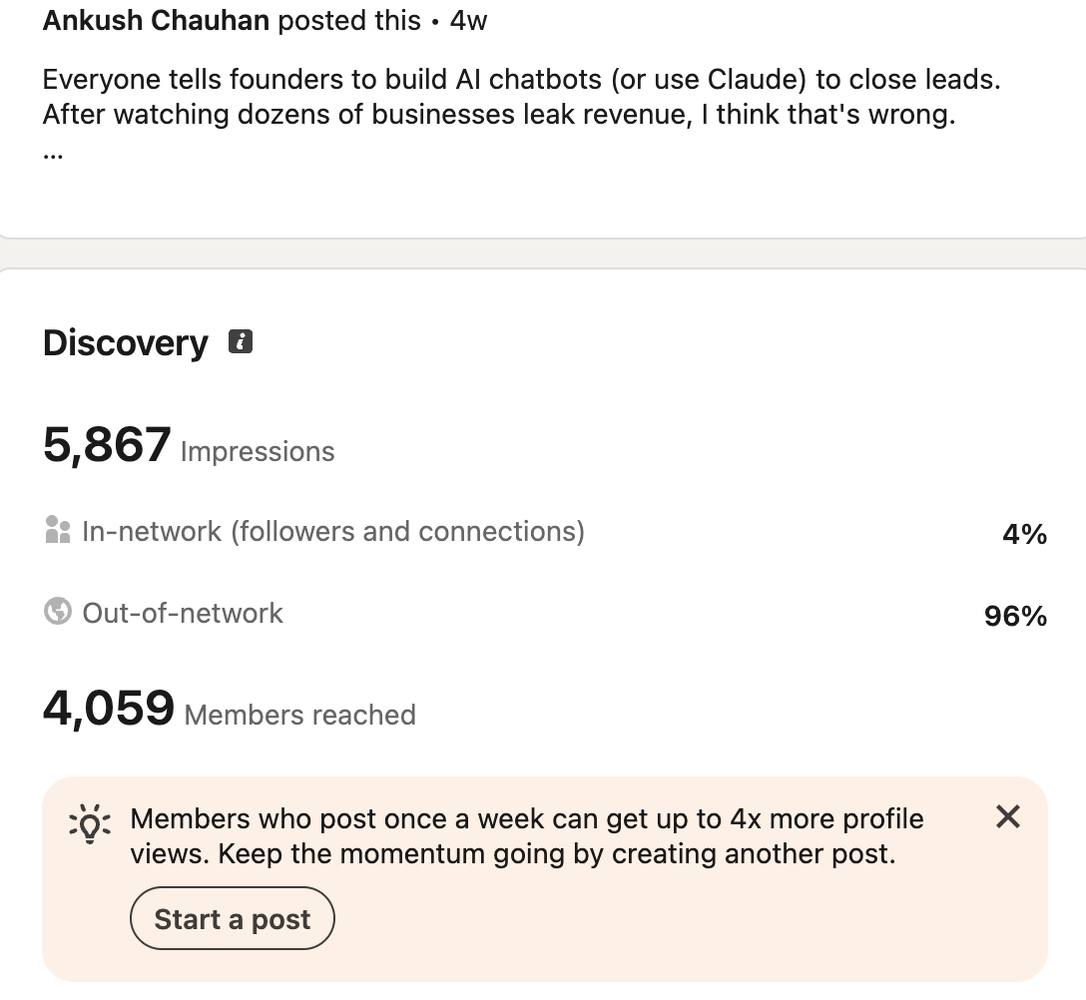Click the Impressions label text
The image size is (1086, 1000).
click(258, 452)
